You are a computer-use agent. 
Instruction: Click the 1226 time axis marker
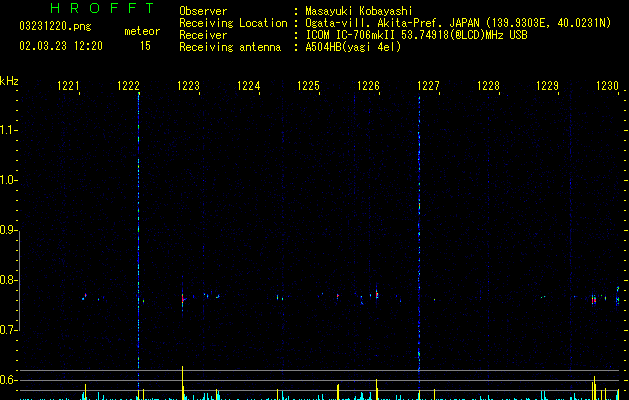point(368,85)
